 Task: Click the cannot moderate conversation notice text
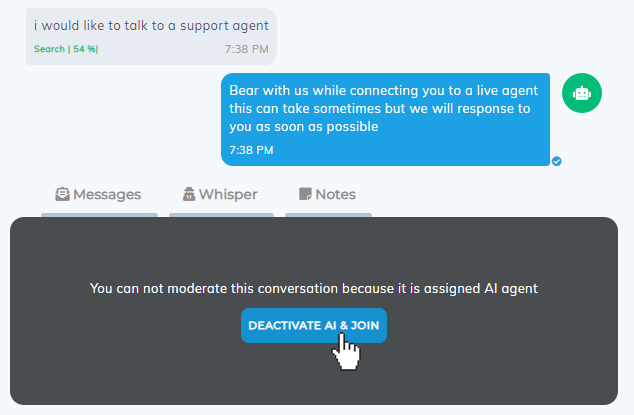point(314,288)
